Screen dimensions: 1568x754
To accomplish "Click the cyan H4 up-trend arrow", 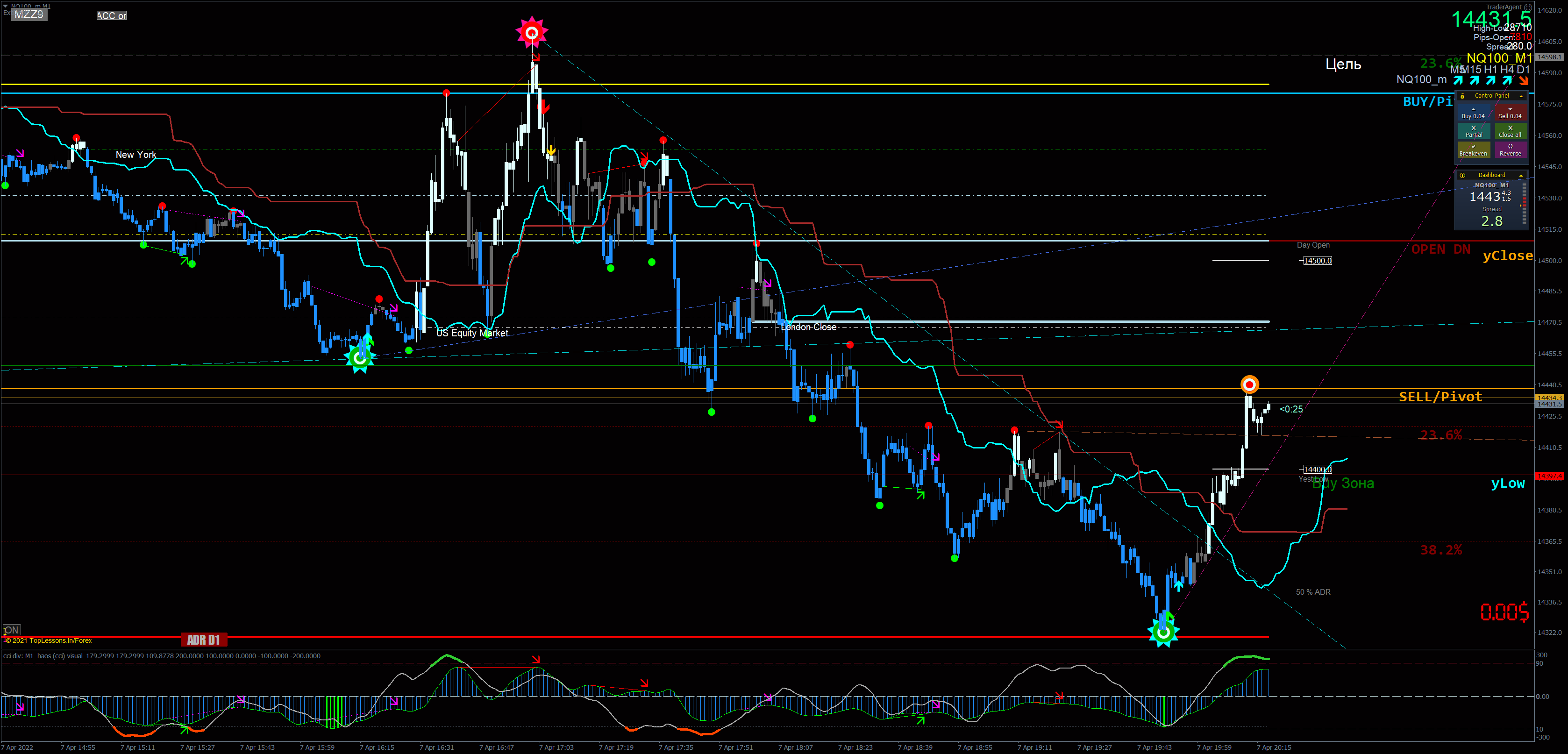I will pos(1506,80).
